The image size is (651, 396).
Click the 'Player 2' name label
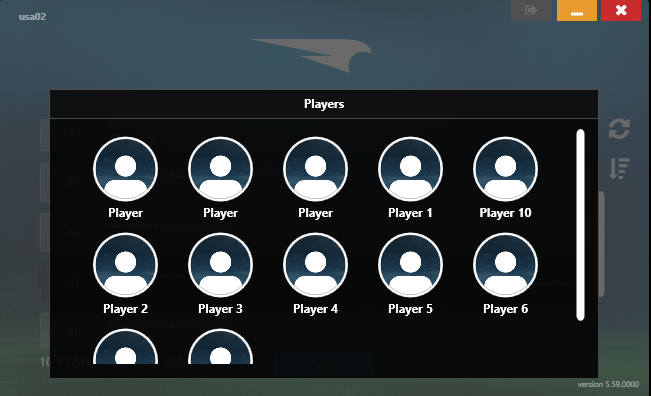pos(125,309)
